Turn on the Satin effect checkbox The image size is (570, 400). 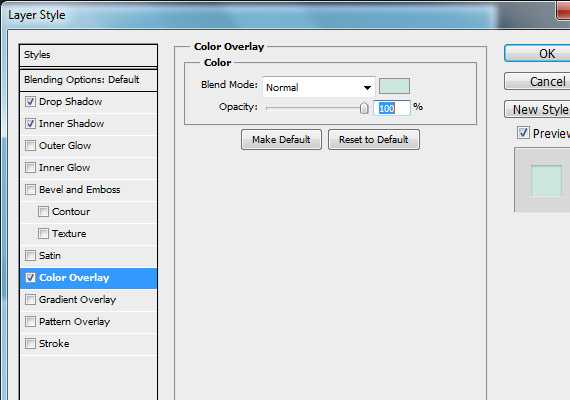tap(31, 256)
